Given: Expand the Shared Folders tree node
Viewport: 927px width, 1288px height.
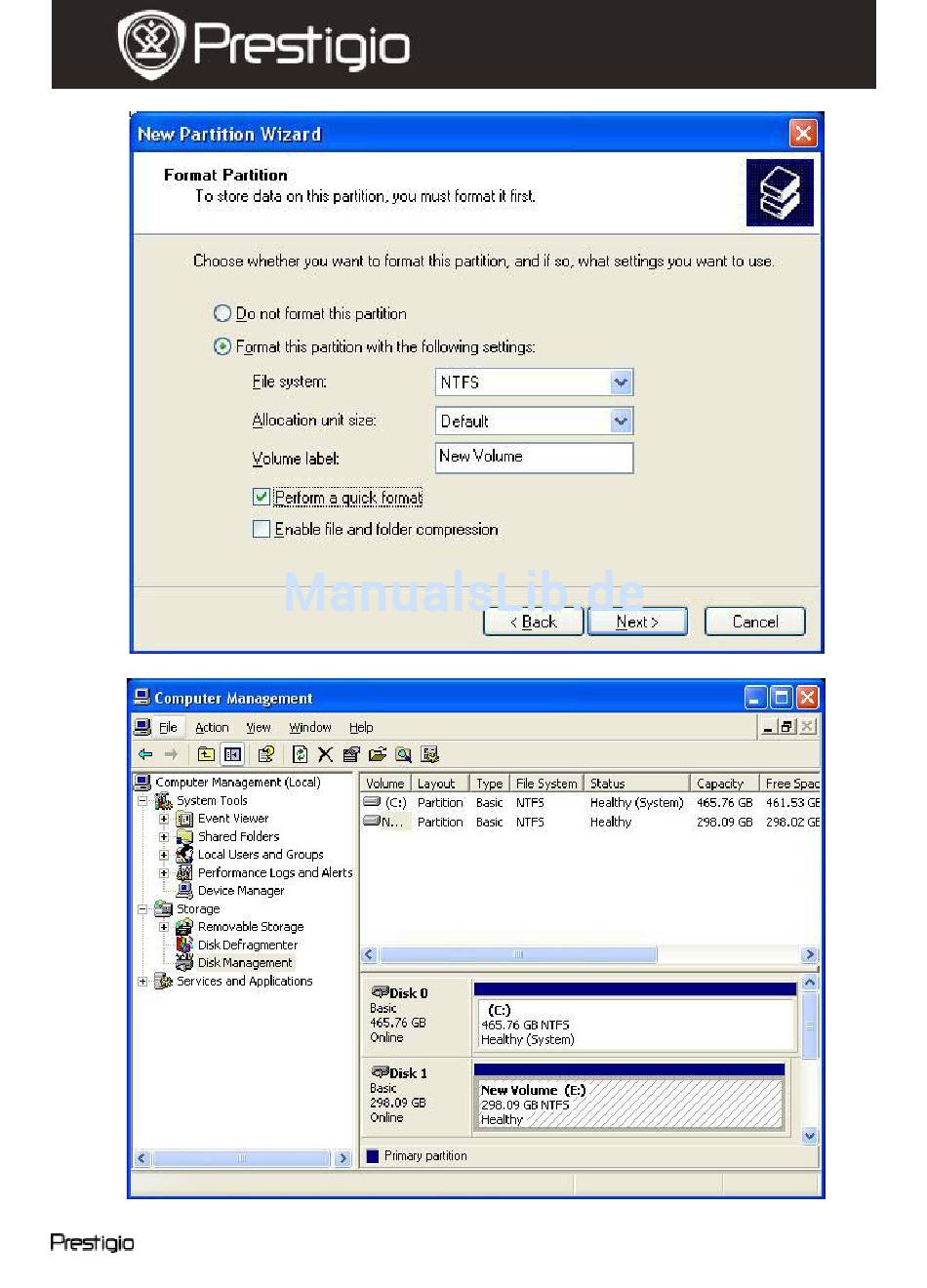Looking at the screenshot, I should (164, 836).
